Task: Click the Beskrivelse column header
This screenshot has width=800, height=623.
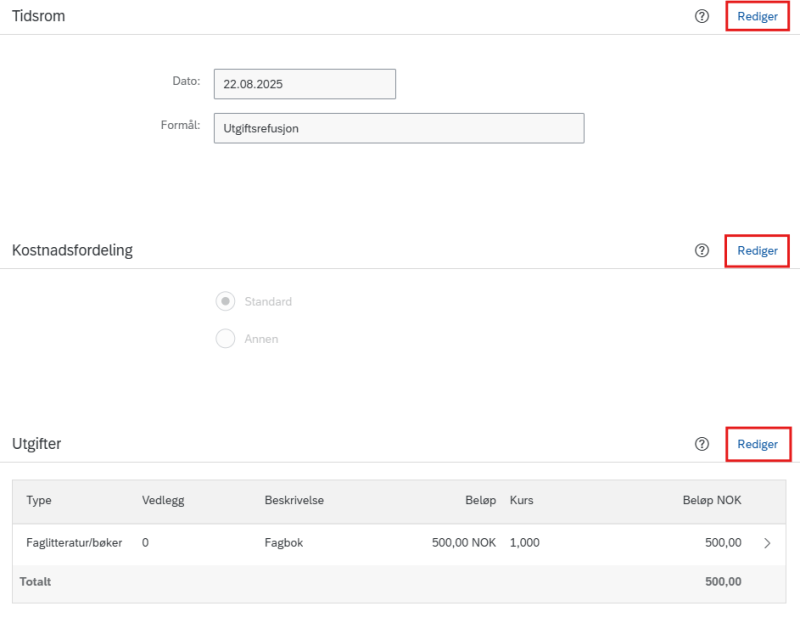Action: [x=294, y=500]
